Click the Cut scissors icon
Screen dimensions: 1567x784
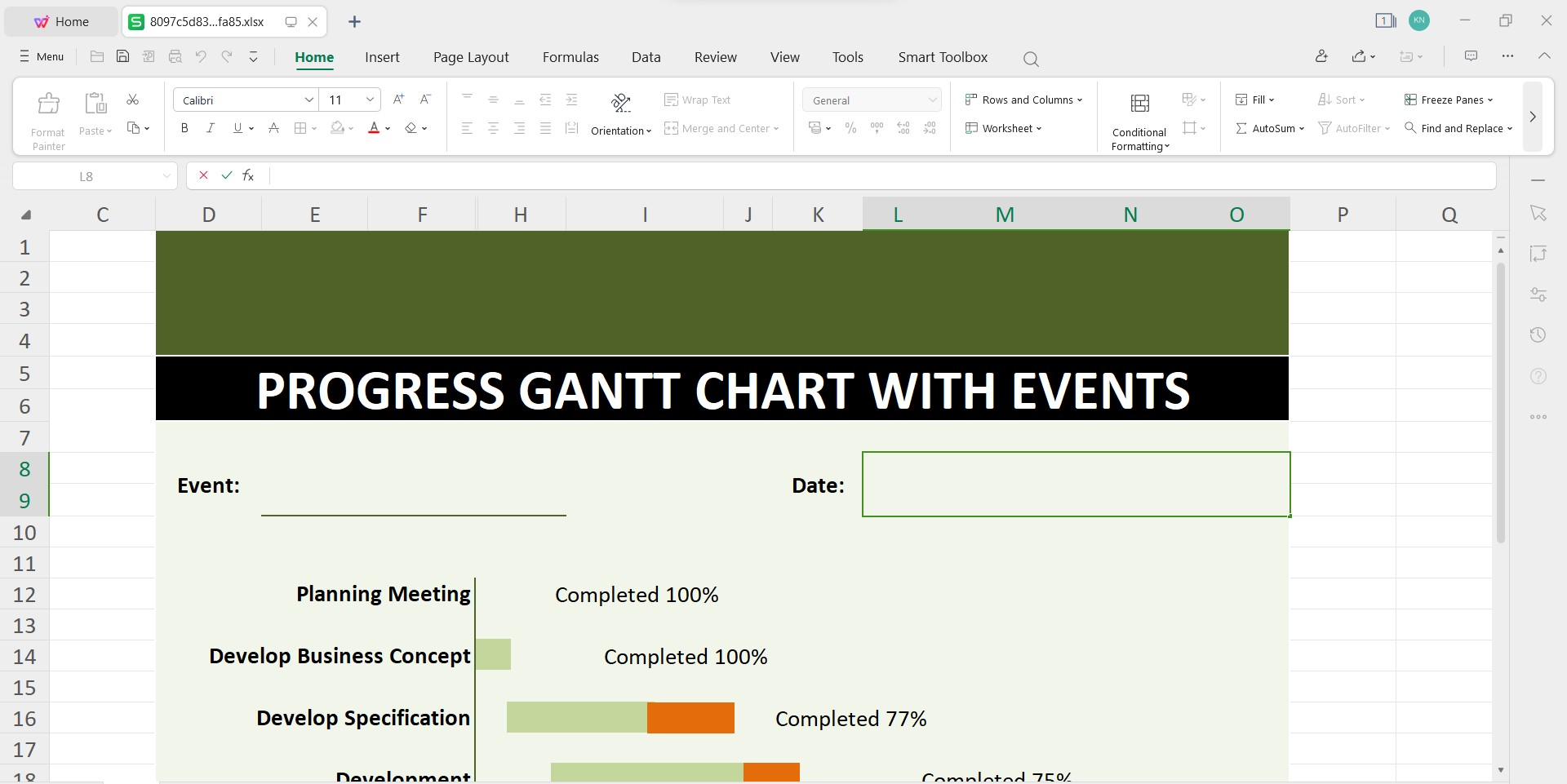pyautogui.click(x=132, y=100)
